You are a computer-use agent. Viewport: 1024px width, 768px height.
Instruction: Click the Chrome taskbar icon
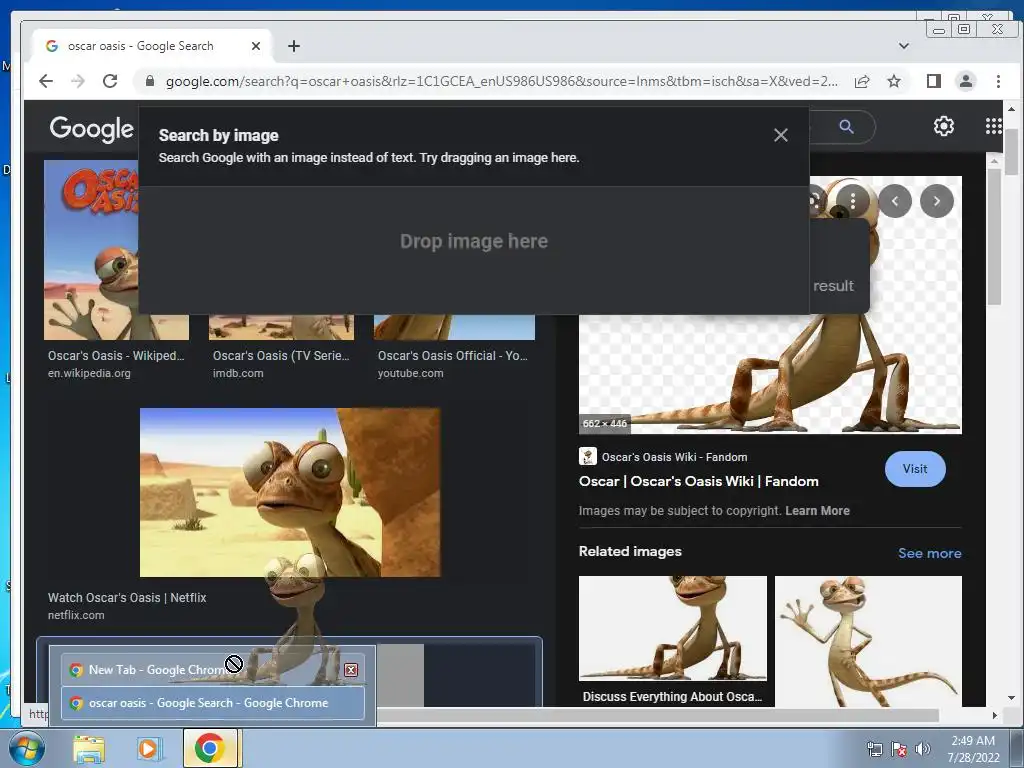tap(210, 748)
